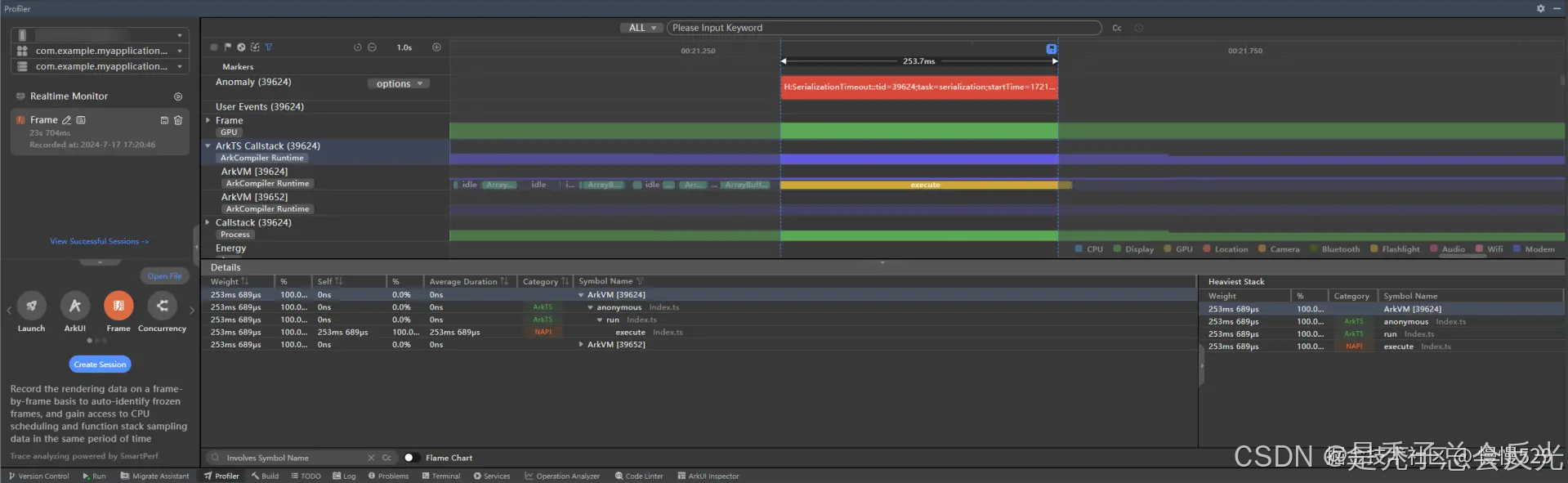Open the Run tool window tab
The image size is (1568, 483).
94,476
